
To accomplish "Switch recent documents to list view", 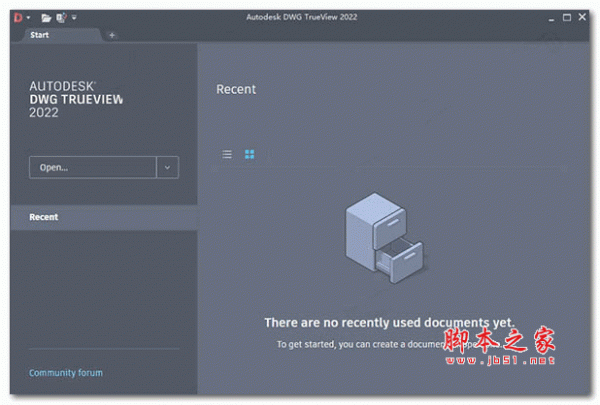I will pos(227,154).
